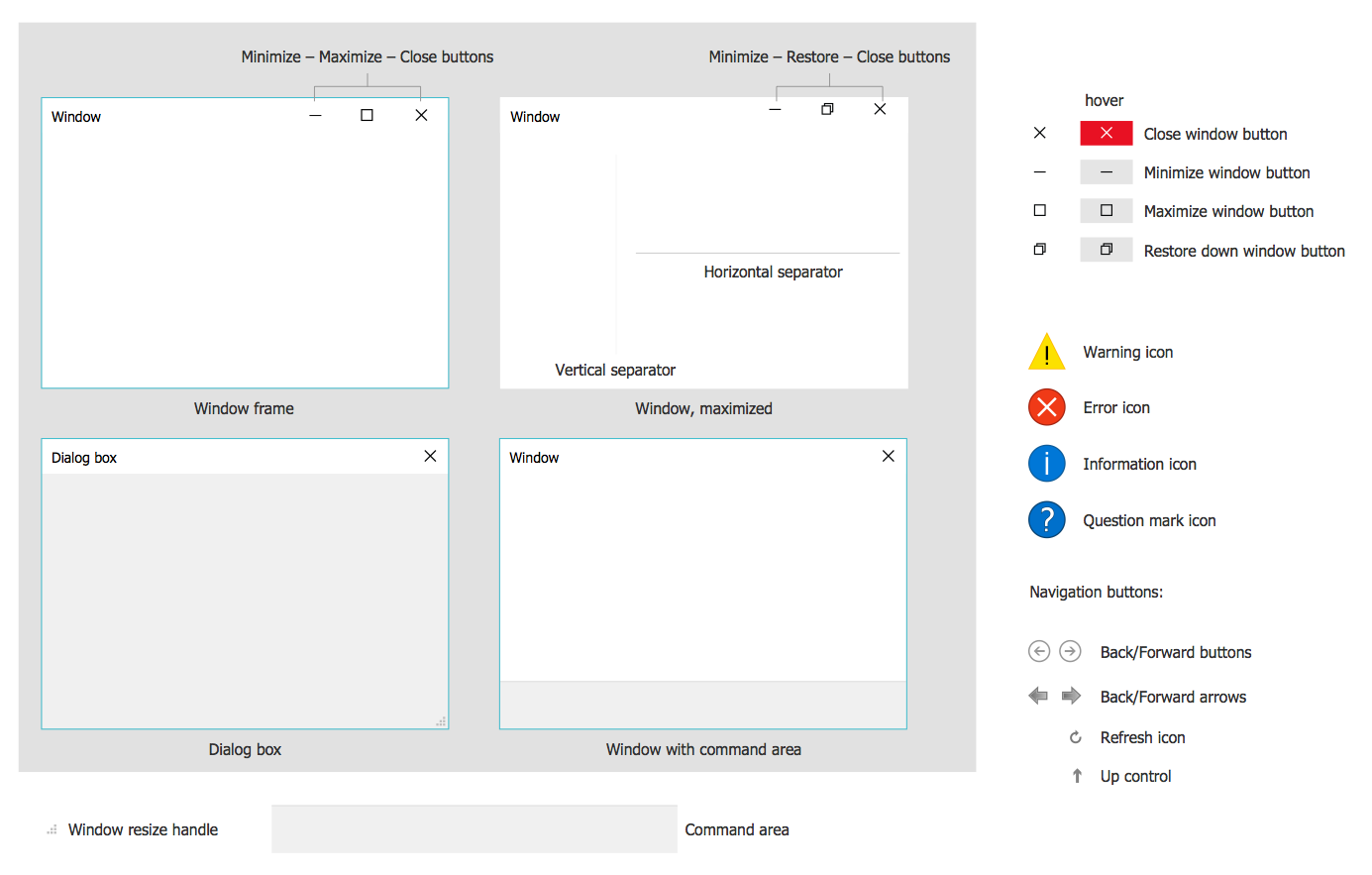Click the yellow Warning icon

pos(1046,352)
